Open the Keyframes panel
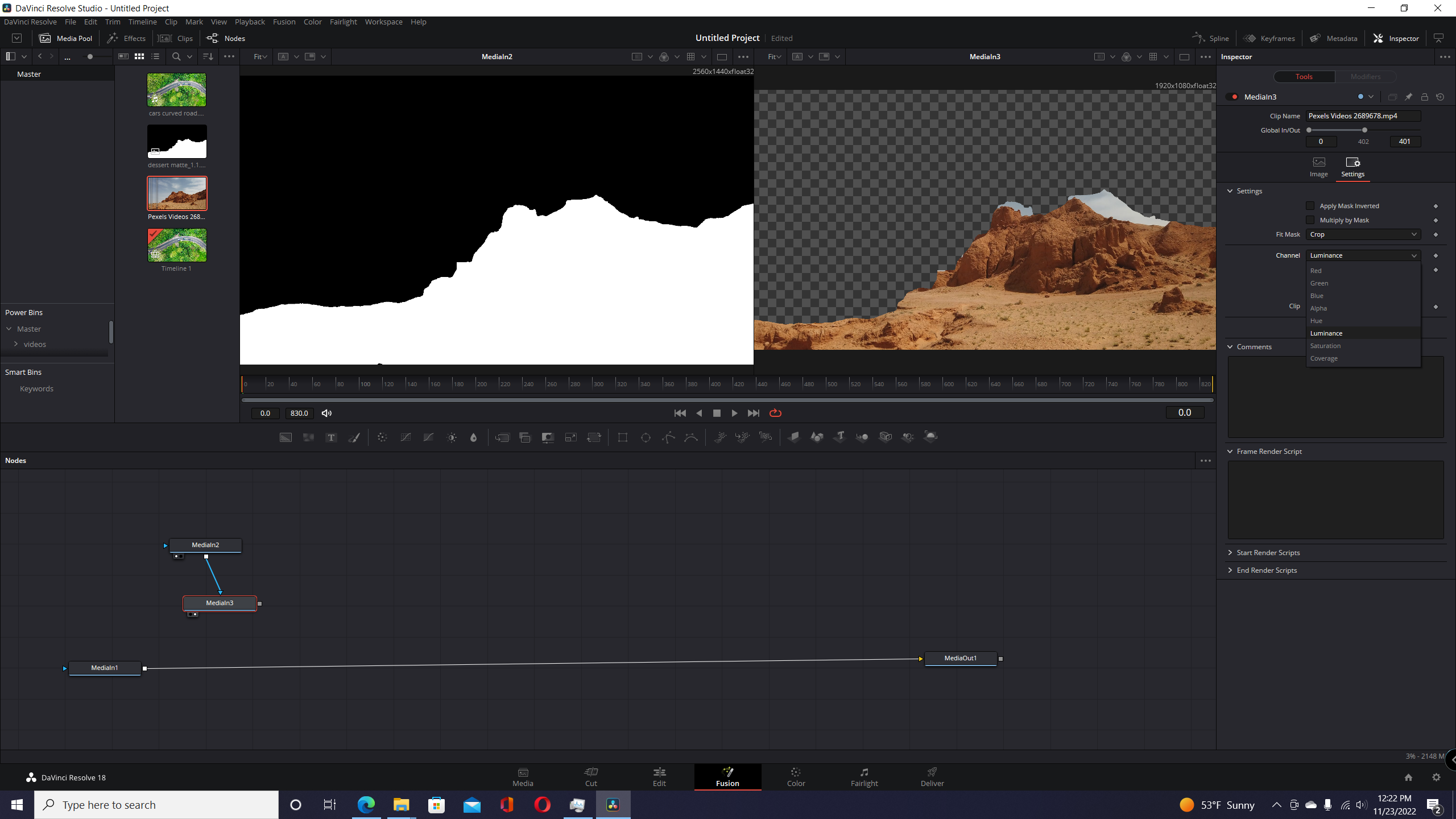Screen dimensions: 1456x819 click(1269, 38)
